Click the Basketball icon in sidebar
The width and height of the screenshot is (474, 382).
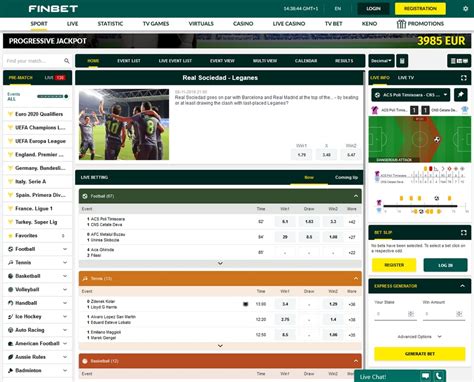10,276
